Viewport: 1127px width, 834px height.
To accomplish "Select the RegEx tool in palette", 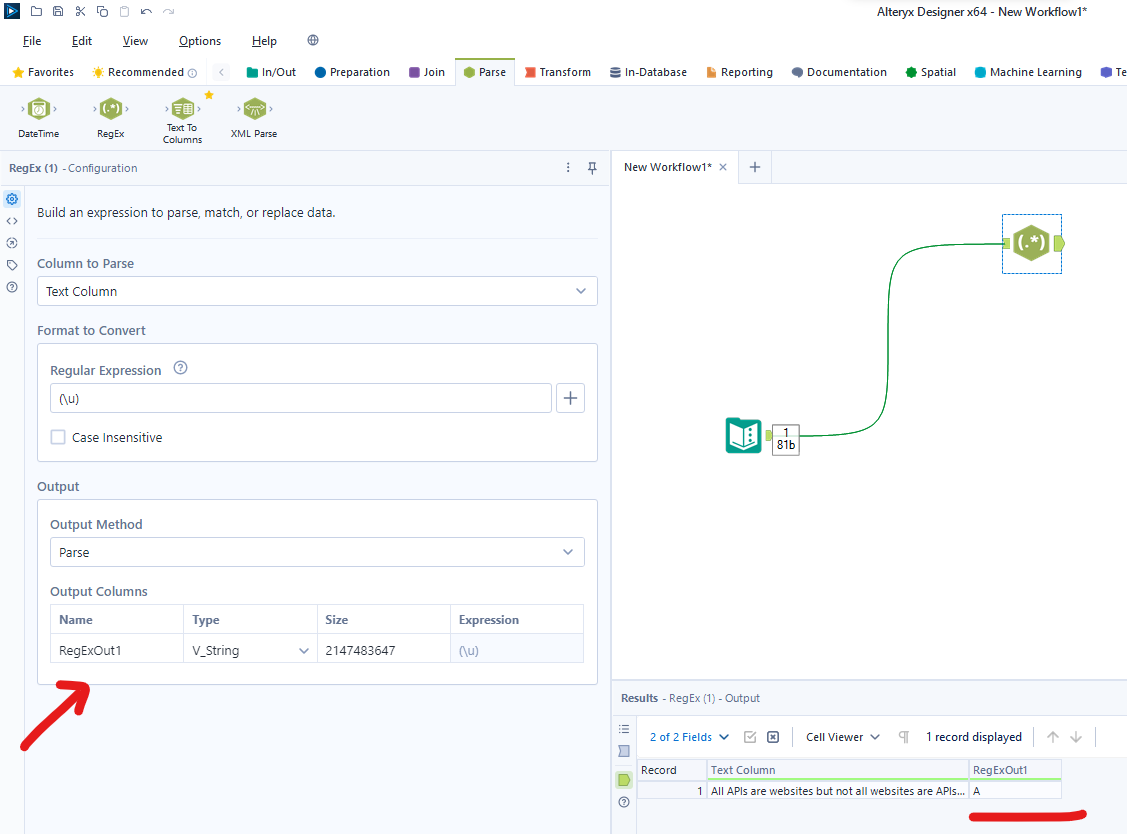I will (111, 109).
